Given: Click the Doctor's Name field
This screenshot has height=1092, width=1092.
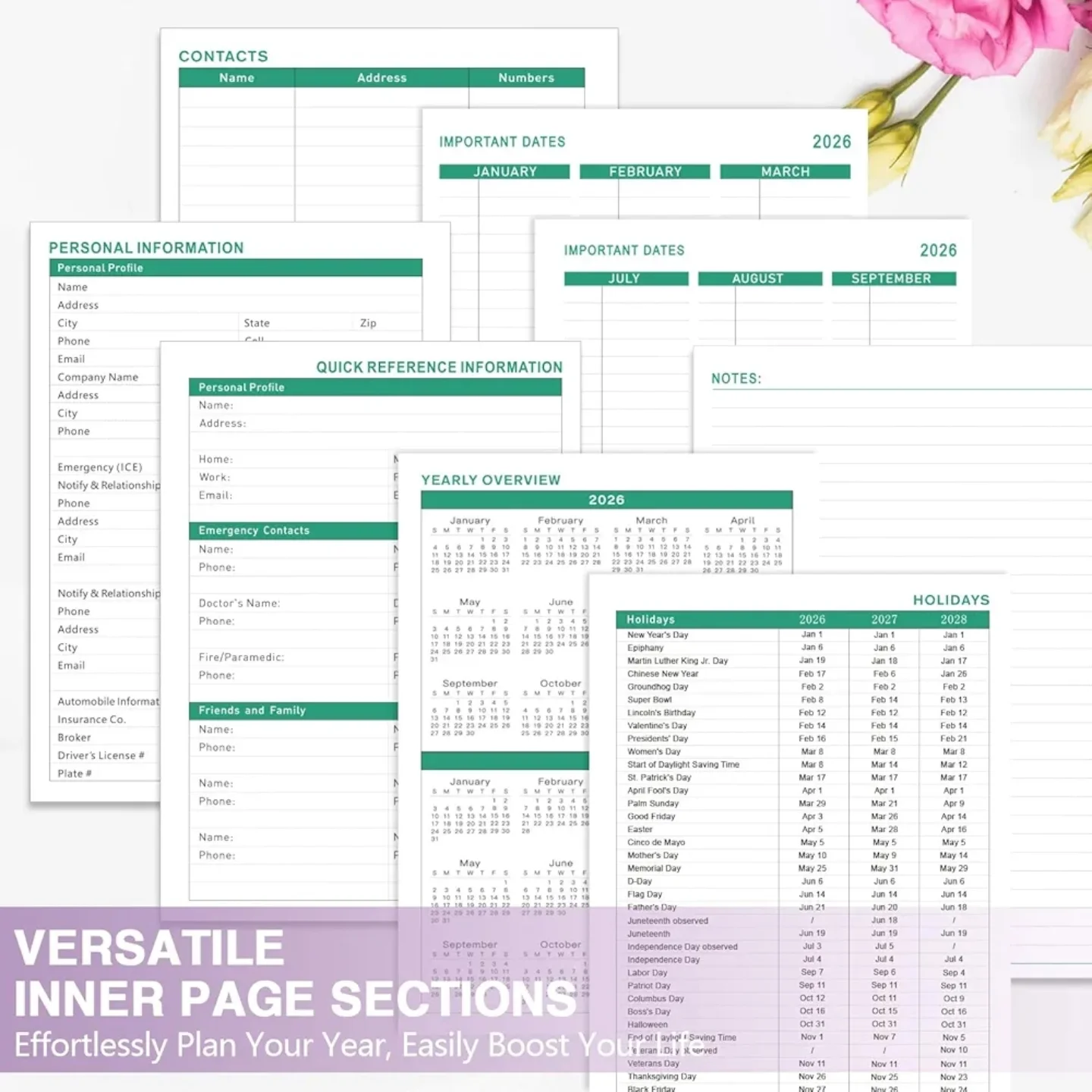Looking at the screenshot, I should click(x=240, y=604).
